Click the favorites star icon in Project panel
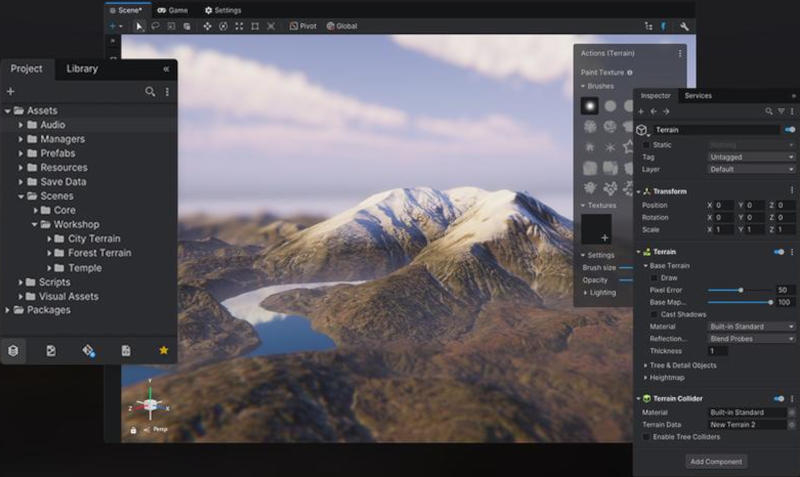The height and width of the screenshot is (477, 800). click(x=164, y=351)
